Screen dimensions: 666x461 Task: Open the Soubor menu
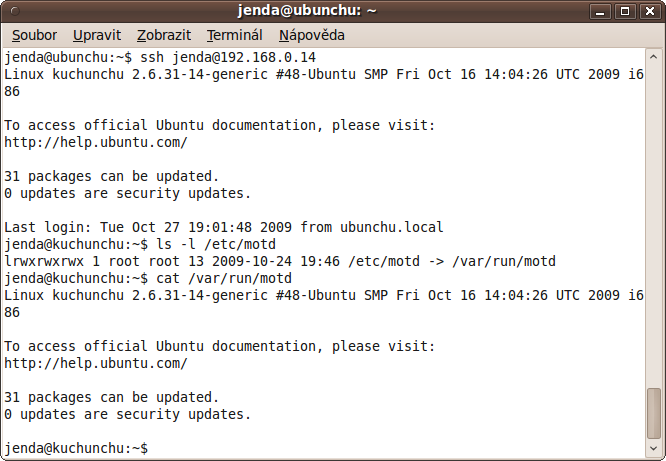[34, 35]
